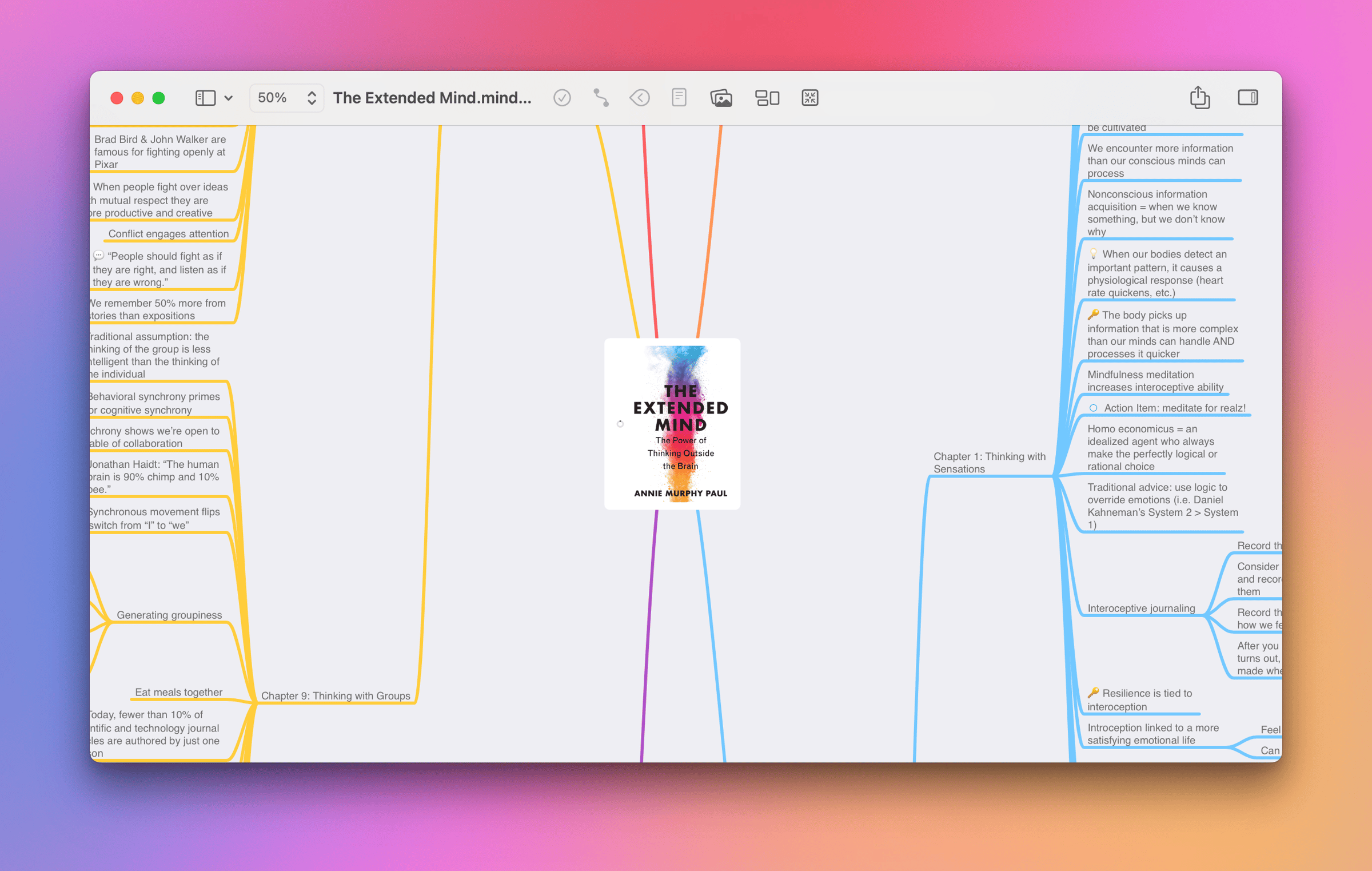
Task: Click key icon beside Resilience node
Action: [1093, 693]
